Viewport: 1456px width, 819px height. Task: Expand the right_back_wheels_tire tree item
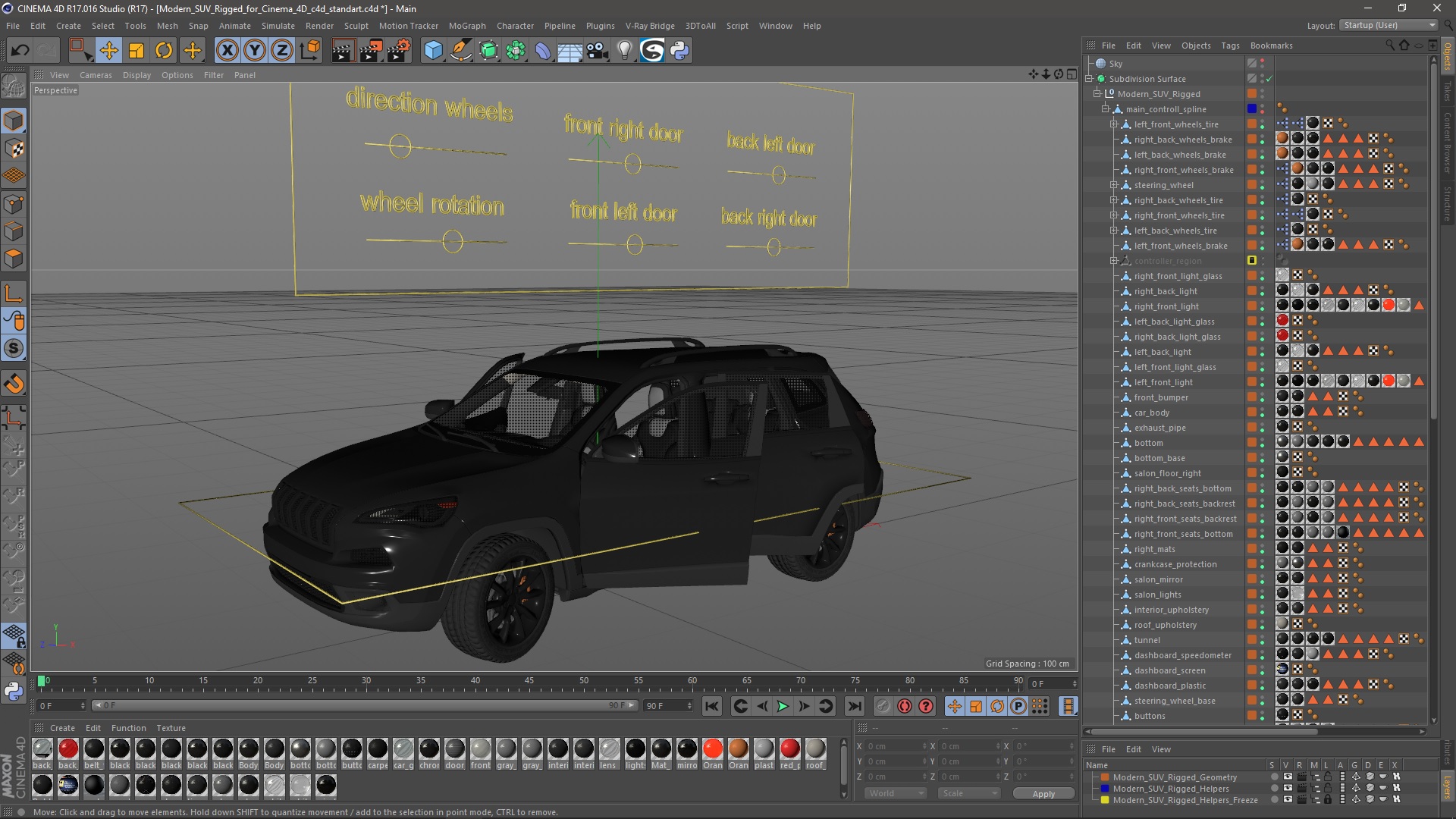pyautogui.click(x=1114, y=200)
